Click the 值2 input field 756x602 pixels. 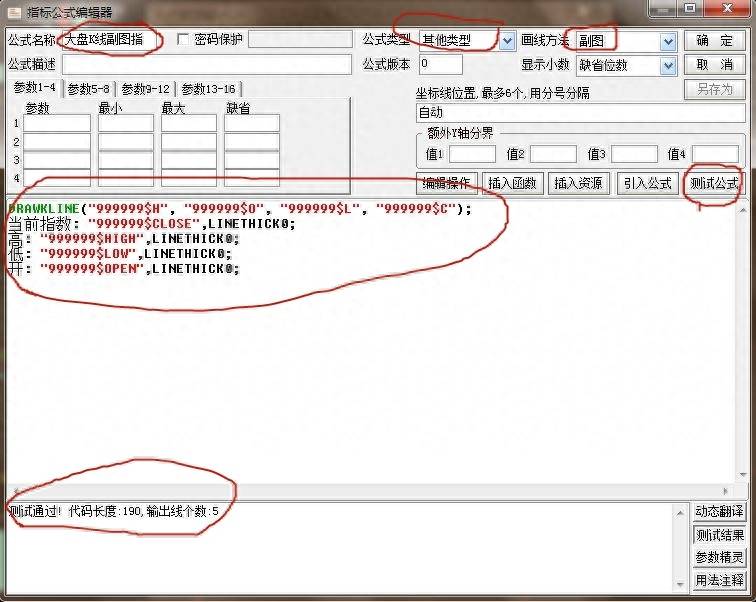tap(553, 154)
